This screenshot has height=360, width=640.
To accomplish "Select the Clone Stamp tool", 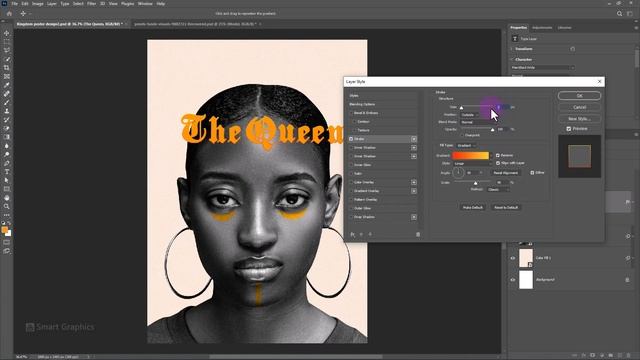I will coord(7,111).
